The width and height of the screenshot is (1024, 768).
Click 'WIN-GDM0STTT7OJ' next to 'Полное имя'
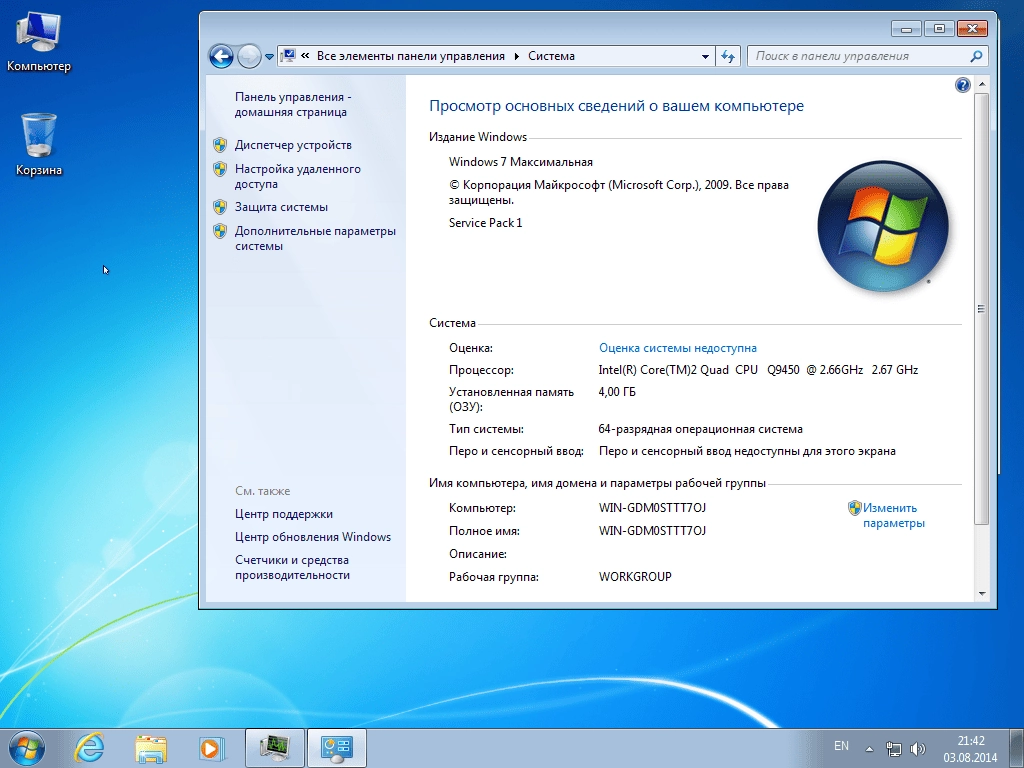(652, 531)
